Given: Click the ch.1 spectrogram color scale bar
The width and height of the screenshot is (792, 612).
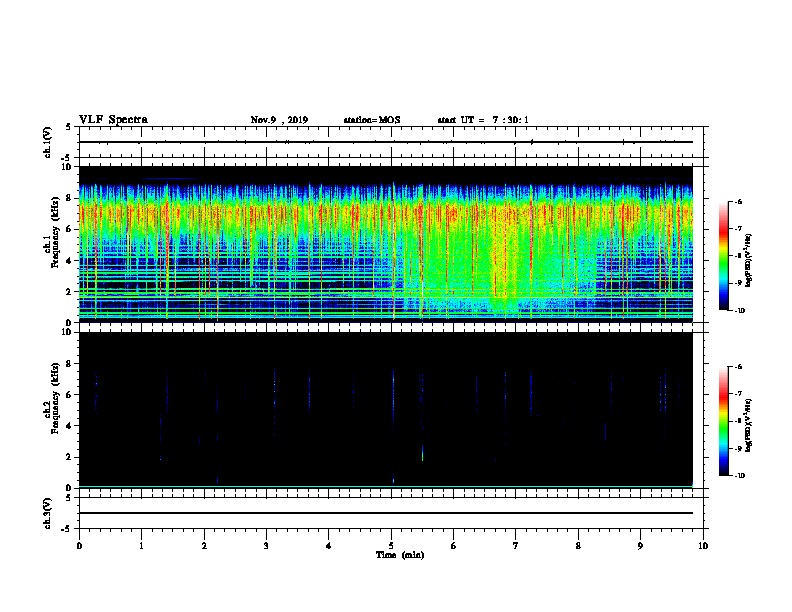Looking at the screenshot, I should (723, 256).
